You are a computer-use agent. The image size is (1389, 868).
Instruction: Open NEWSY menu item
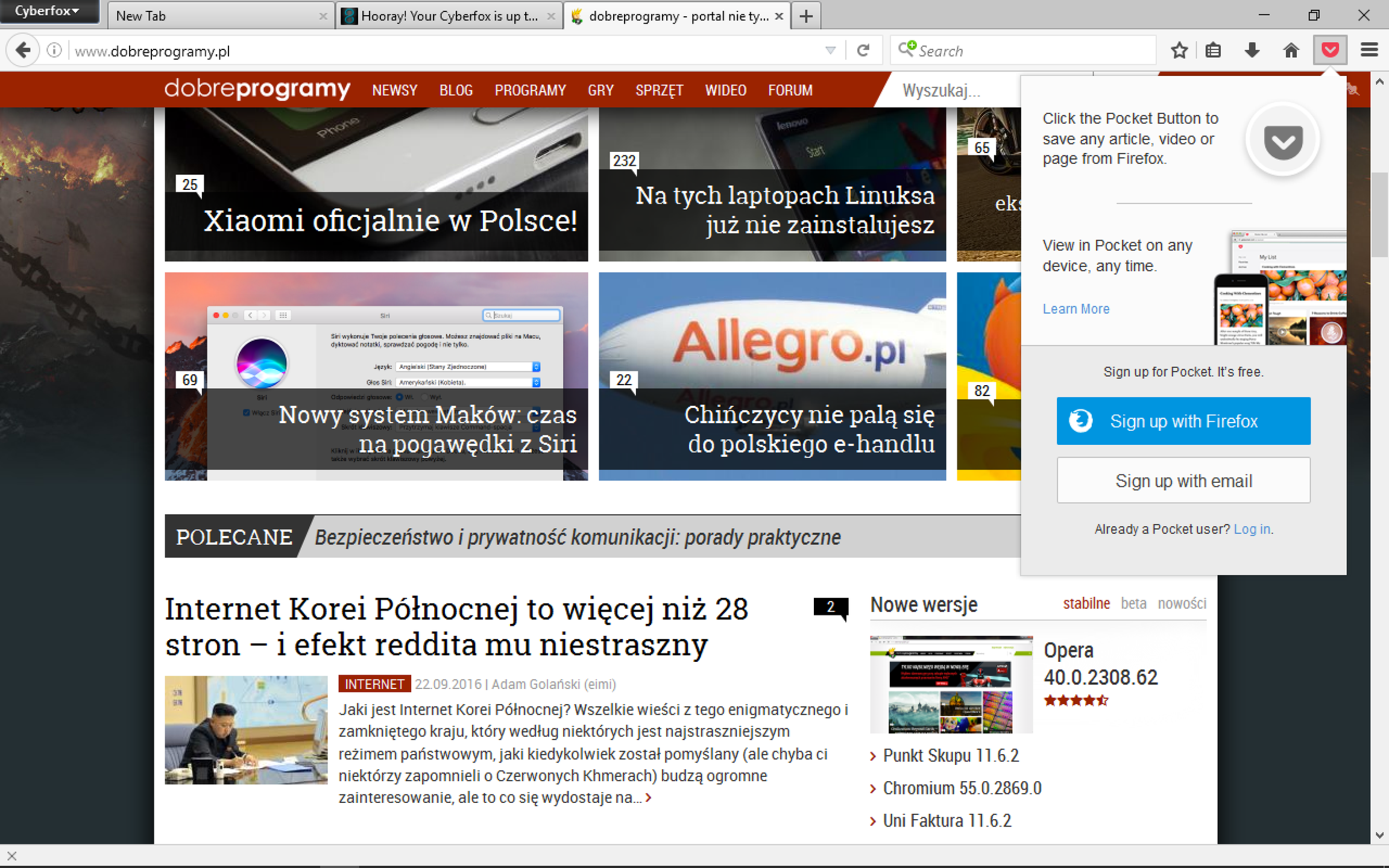395,90
